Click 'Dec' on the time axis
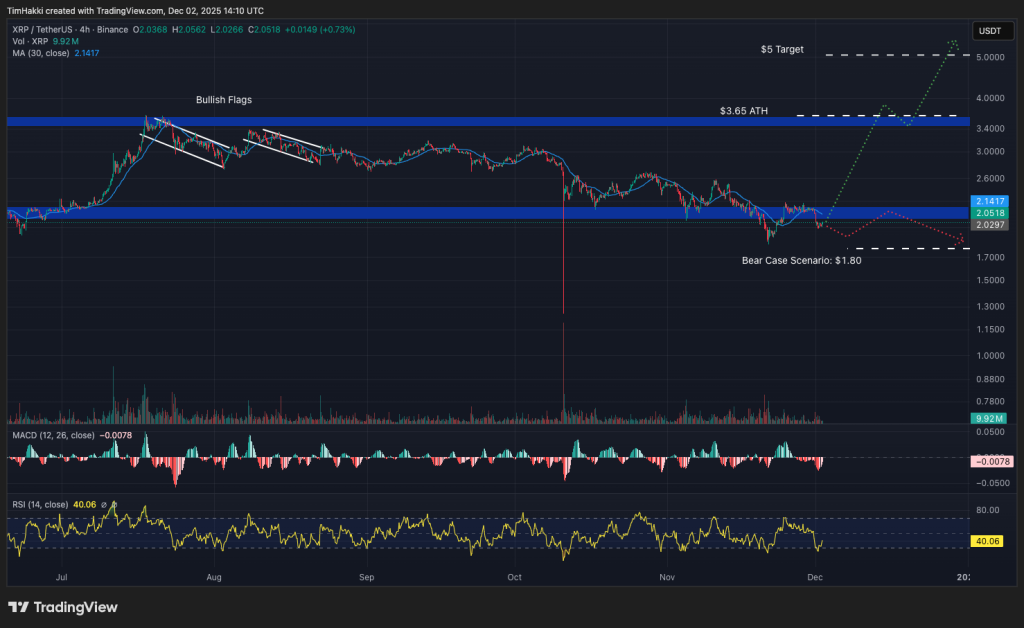 [x=814, y=577]
